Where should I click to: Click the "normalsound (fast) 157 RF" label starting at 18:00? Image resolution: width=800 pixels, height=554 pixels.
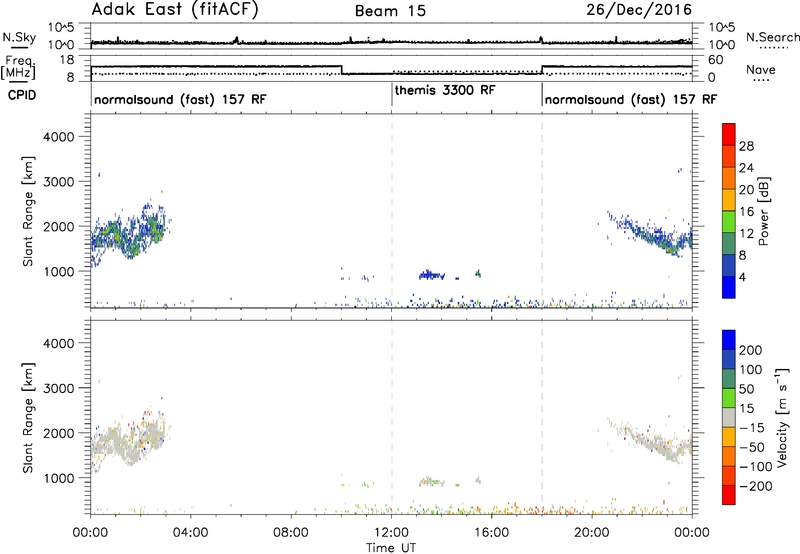point(631,99)
